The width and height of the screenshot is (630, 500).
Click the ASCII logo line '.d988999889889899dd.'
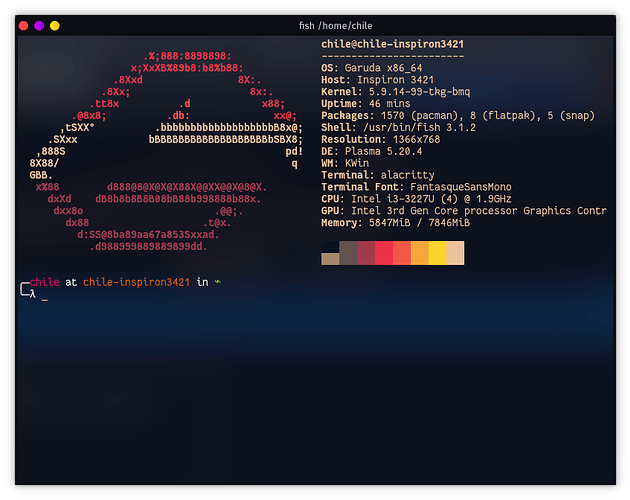coord(148,246)
